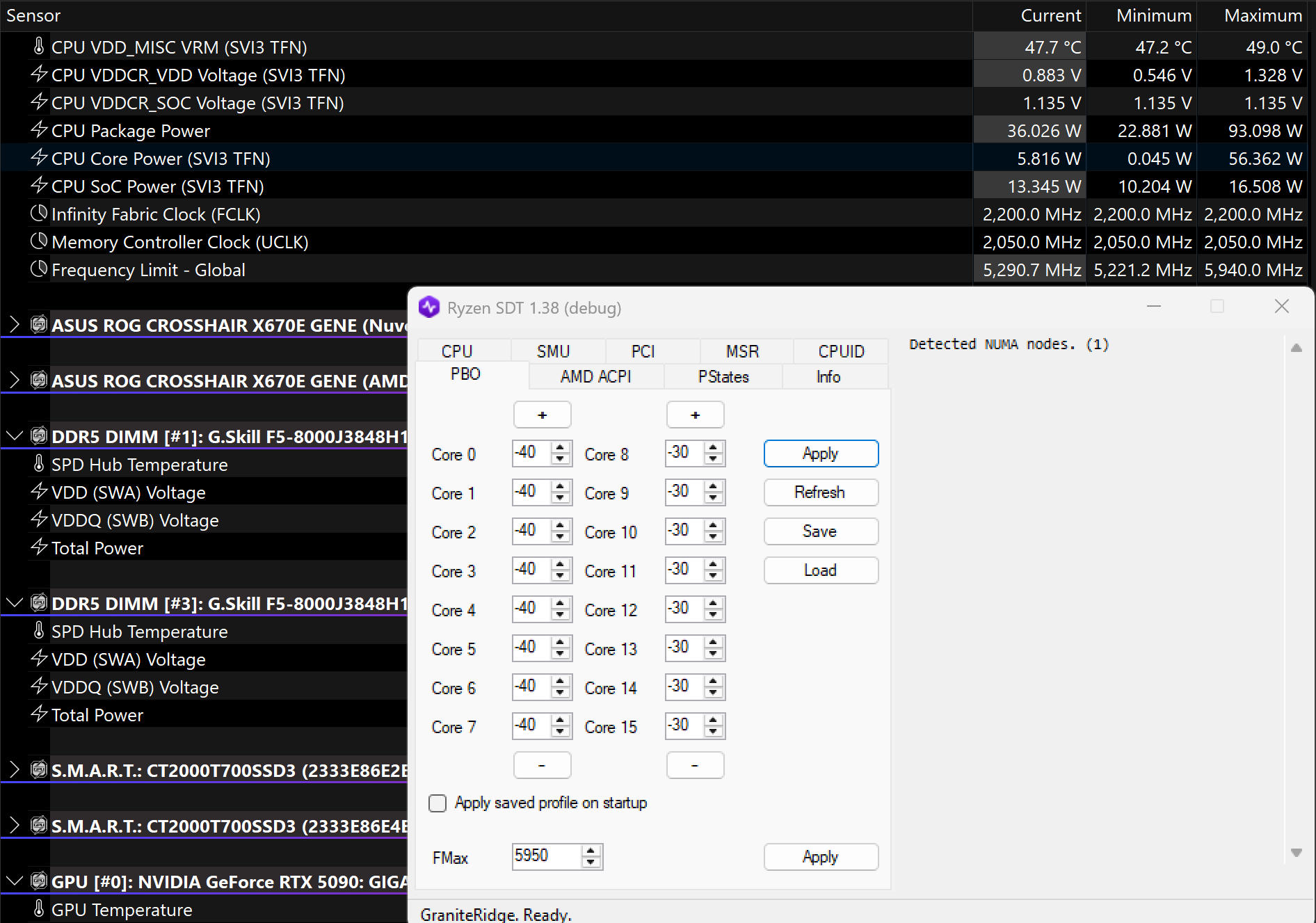Click chip icon of DDR5 DIMM [#1] row

[x=39, y=435]
